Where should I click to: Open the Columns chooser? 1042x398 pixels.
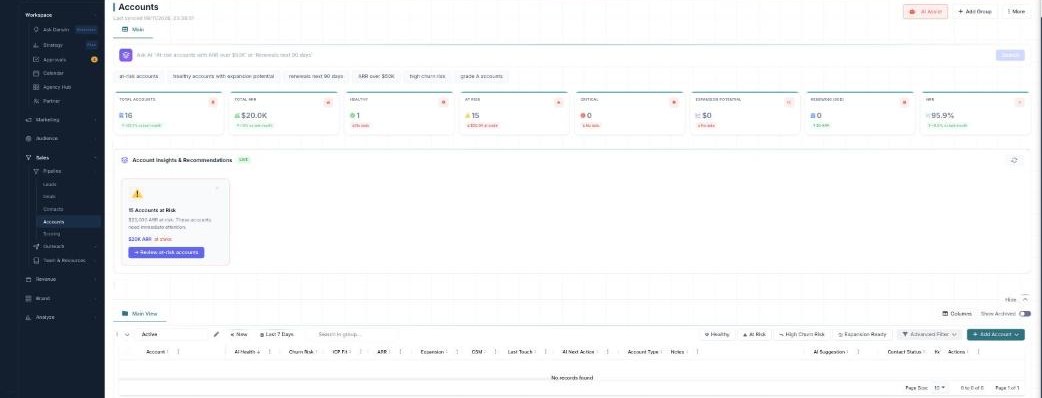pyautogui.click(x=957, y=314)
